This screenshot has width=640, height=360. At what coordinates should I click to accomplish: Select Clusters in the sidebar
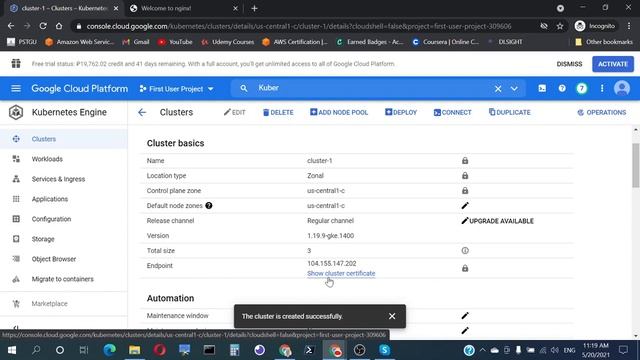pyautogui.click(x=64, y=139)
